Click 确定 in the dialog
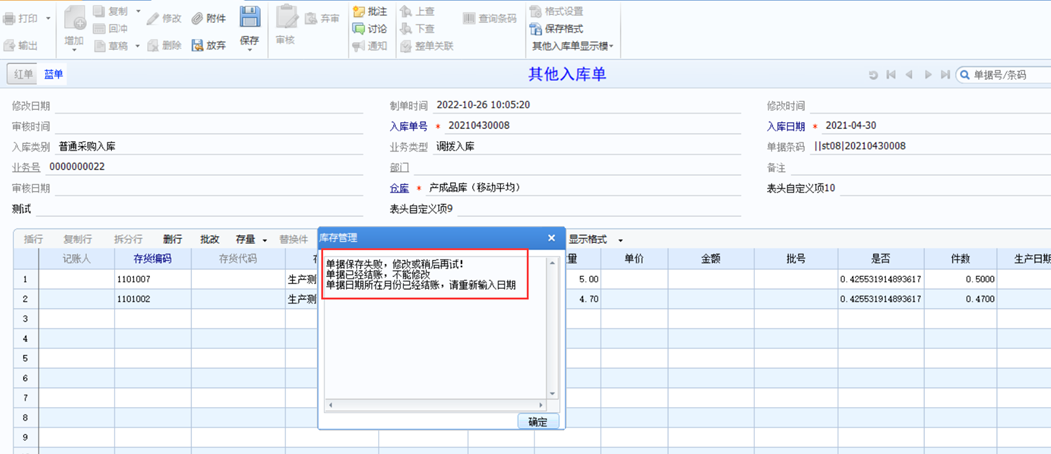 click(538, 421)
